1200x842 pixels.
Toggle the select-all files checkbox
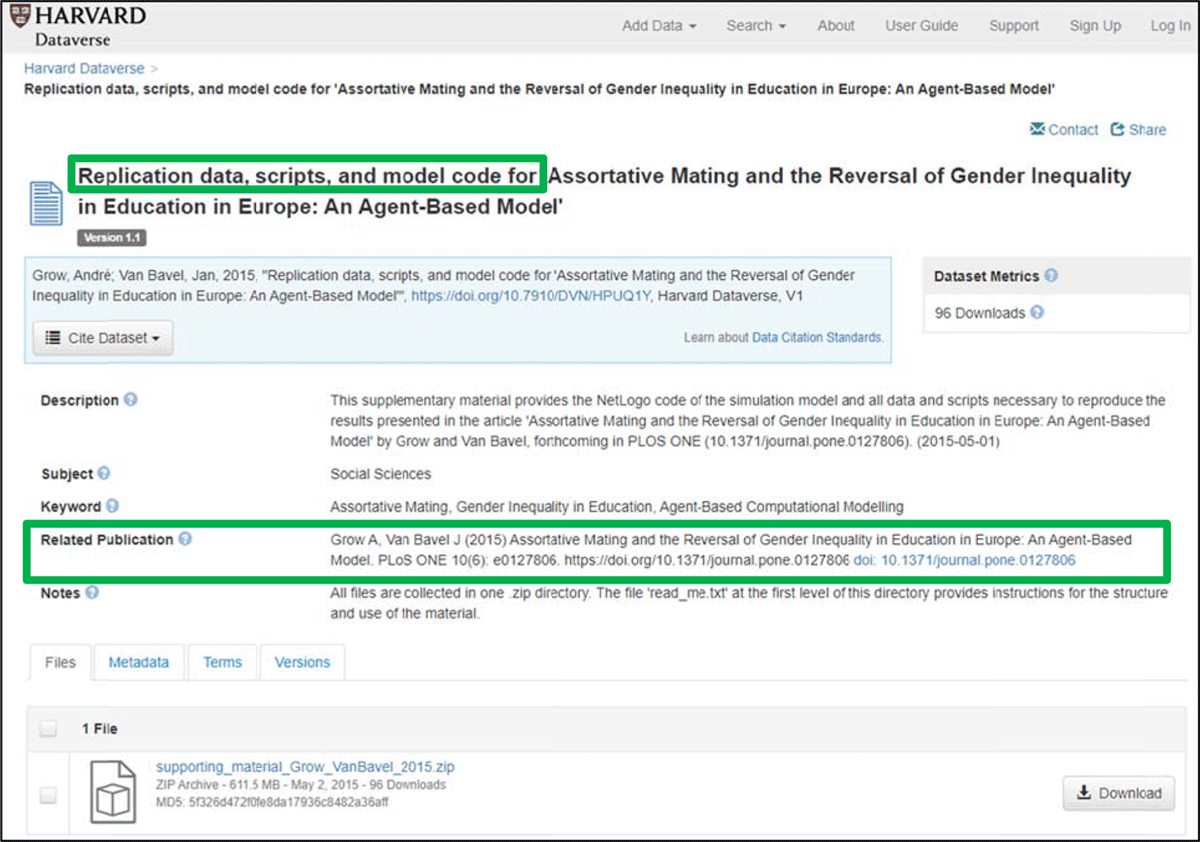pyautogui.click(x=48, y=729)
